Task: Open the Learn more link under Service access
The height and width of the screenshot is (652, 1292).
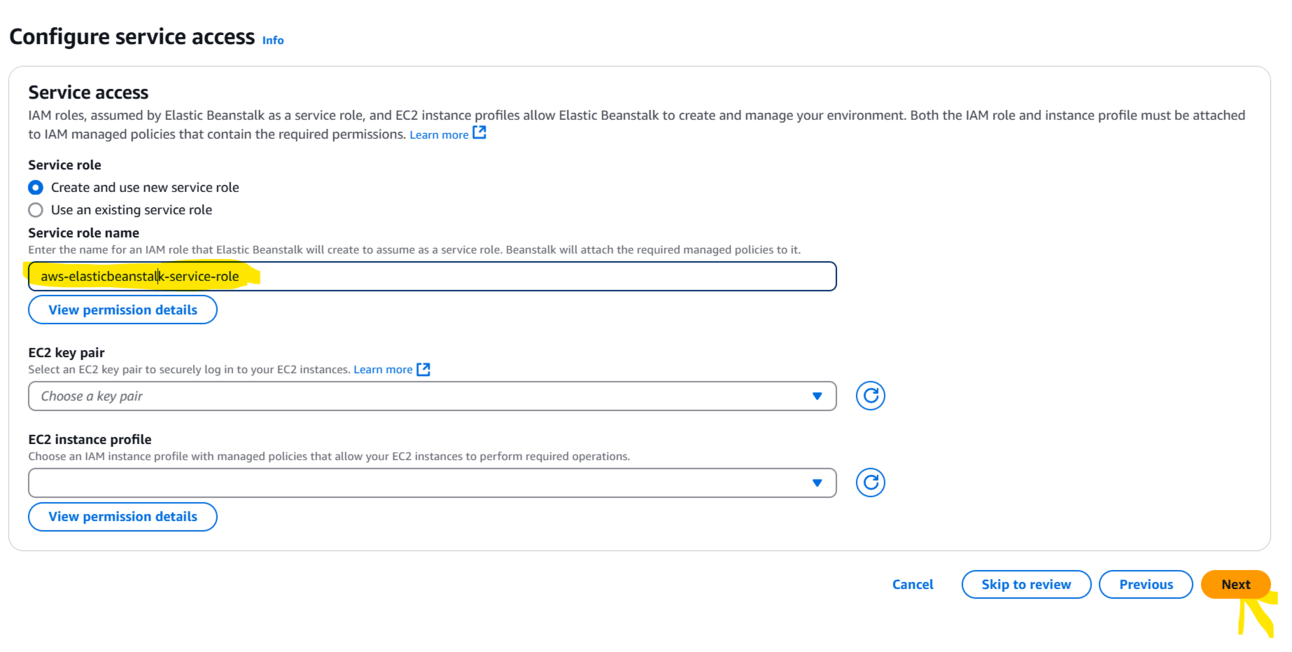Action: 439,134
